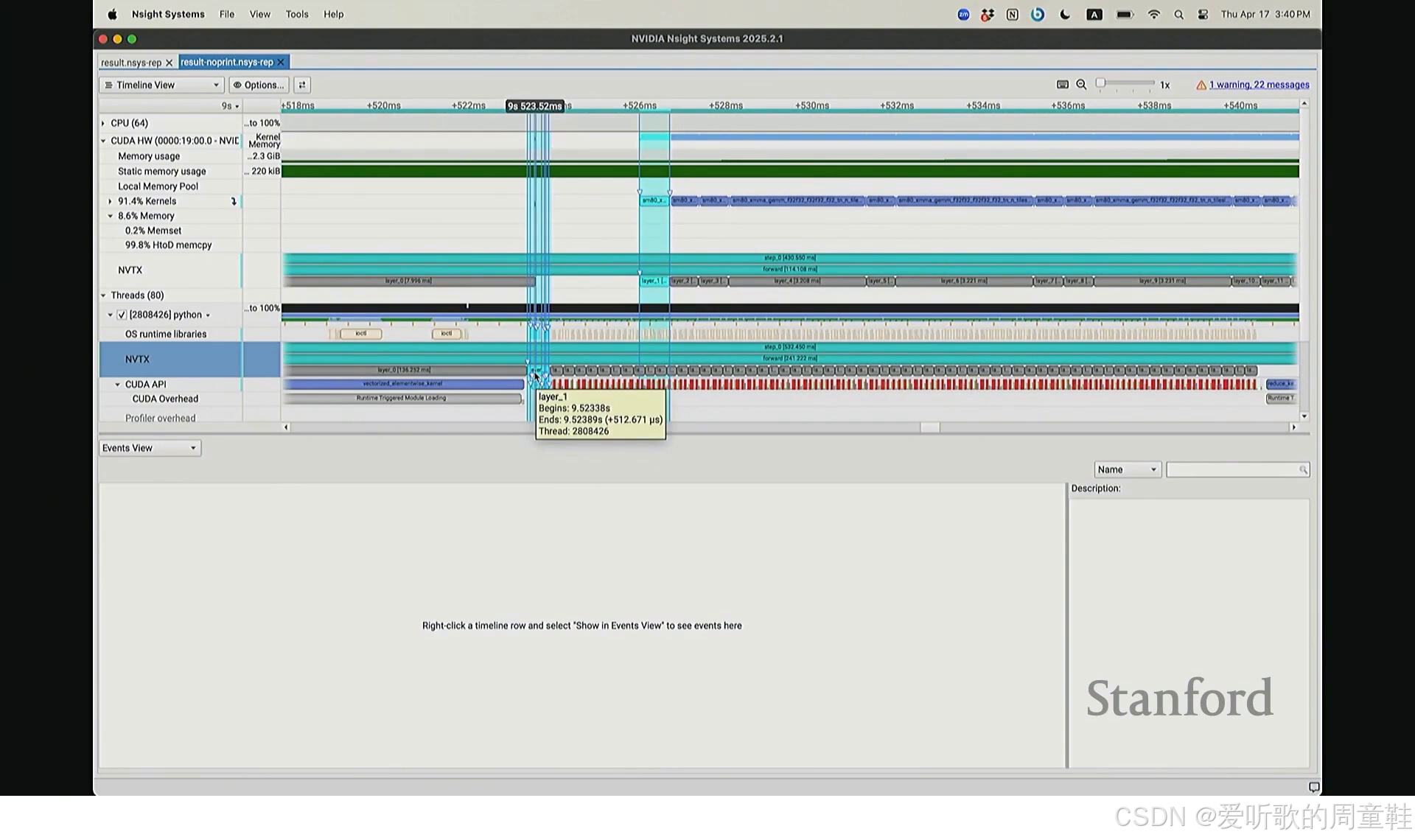The height and width of the screenshot is (840, 1415).
Task: Open the Timeline View dropdown
Action: tap(161, 85)
